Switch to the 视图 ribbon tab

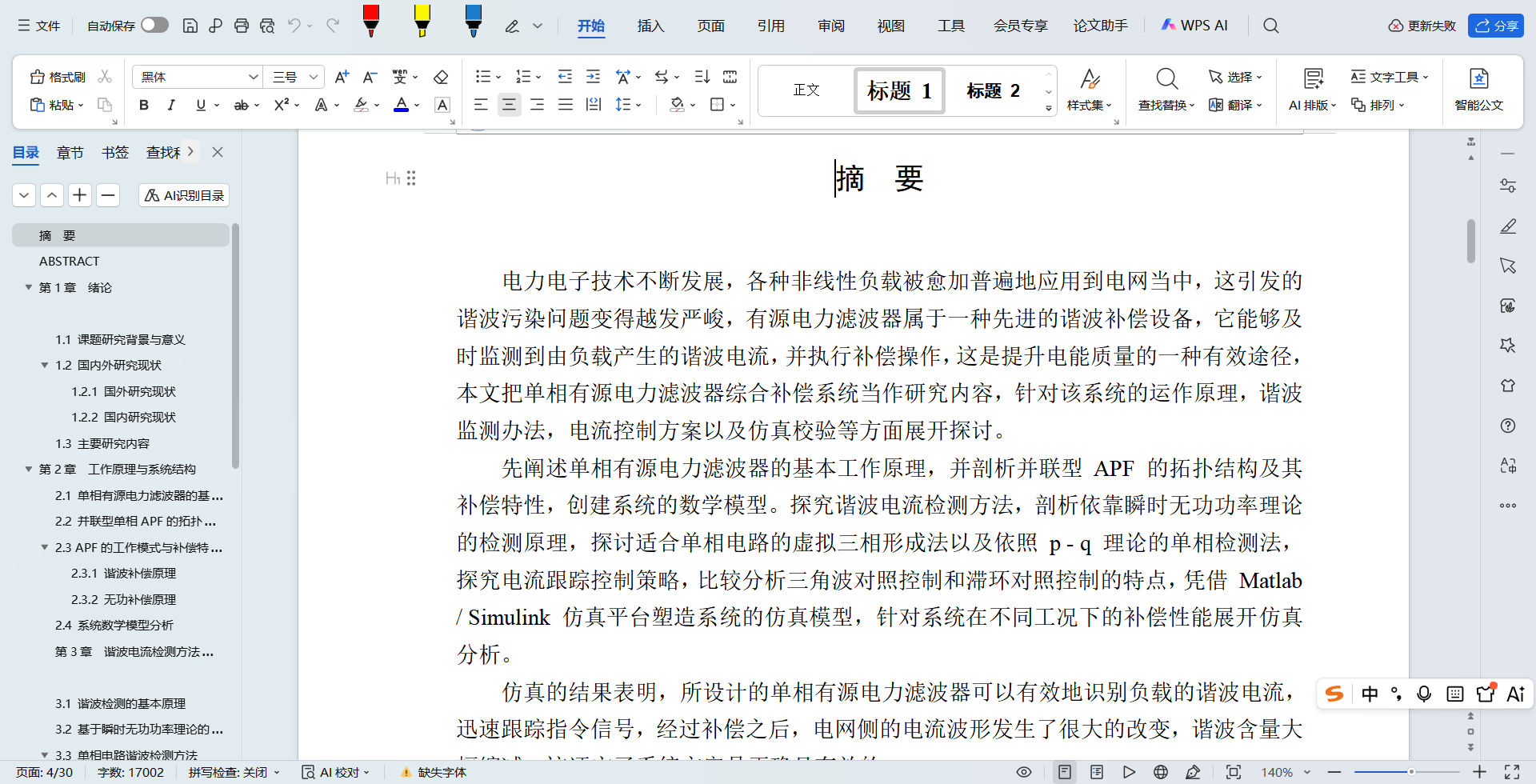point(890,26)
